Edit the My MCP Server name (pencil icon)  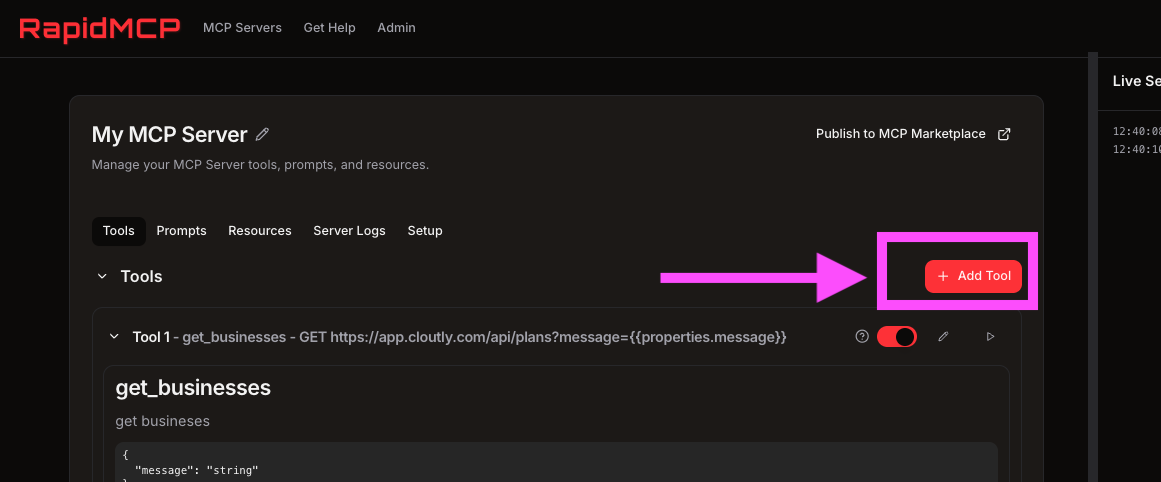click(x=262, y=135)
